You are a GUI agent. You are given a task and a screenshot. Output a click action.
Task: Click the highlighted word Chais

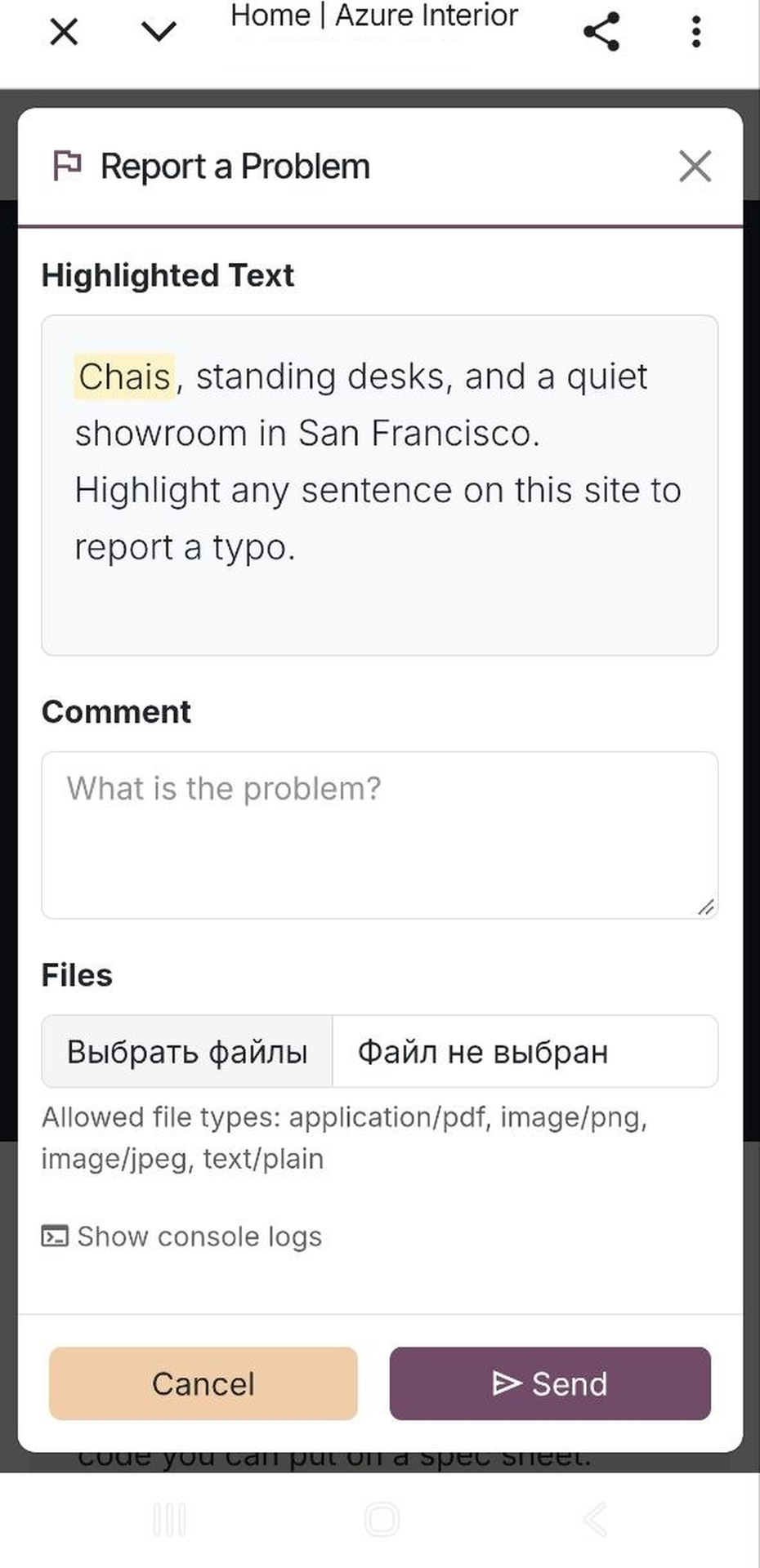tap(124, 376)
